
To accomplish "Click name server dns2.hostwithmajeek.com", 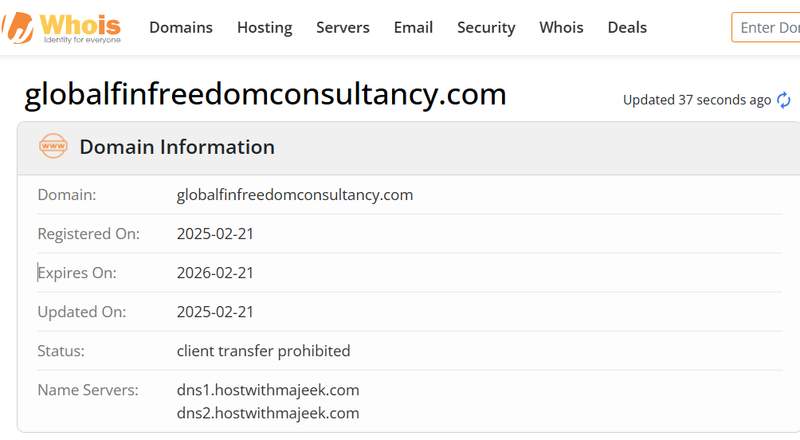I will pos(268,413).
